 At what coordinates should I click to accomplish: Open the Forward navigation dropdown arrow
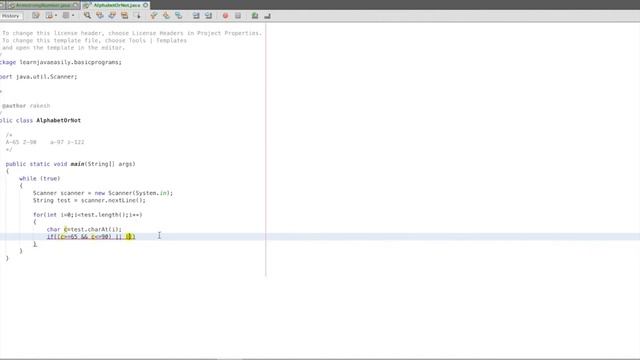tap(73, 16)
